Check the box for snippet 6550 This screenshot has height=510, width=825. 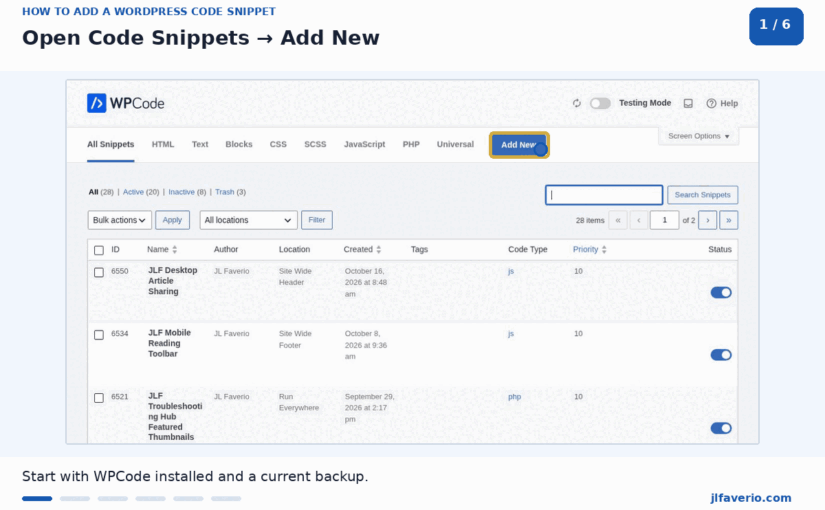(x=99, y=272)
